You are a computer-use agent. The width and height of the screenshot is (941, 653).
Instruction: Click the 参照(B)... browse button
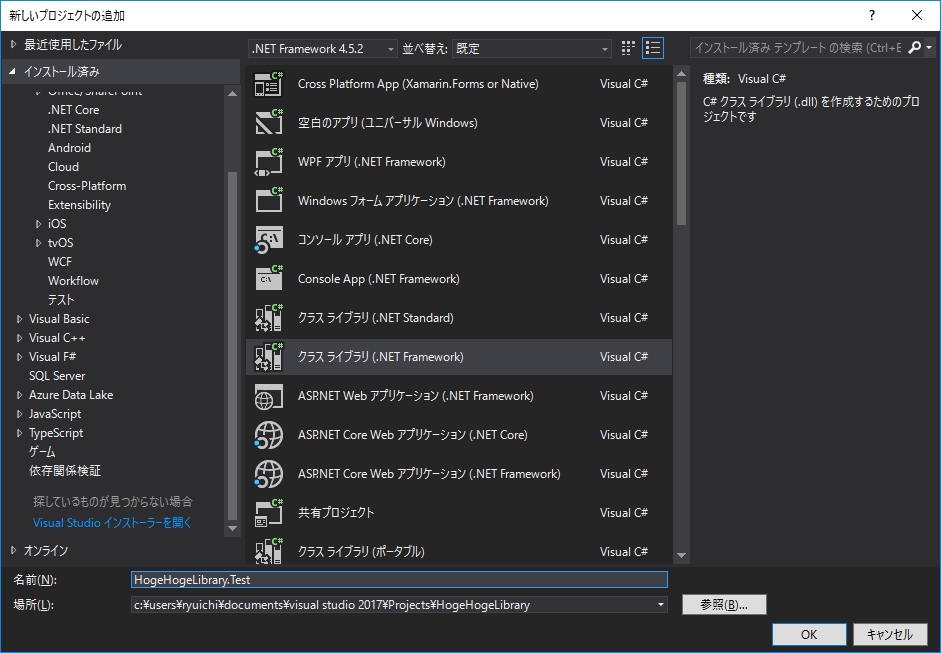724,604
